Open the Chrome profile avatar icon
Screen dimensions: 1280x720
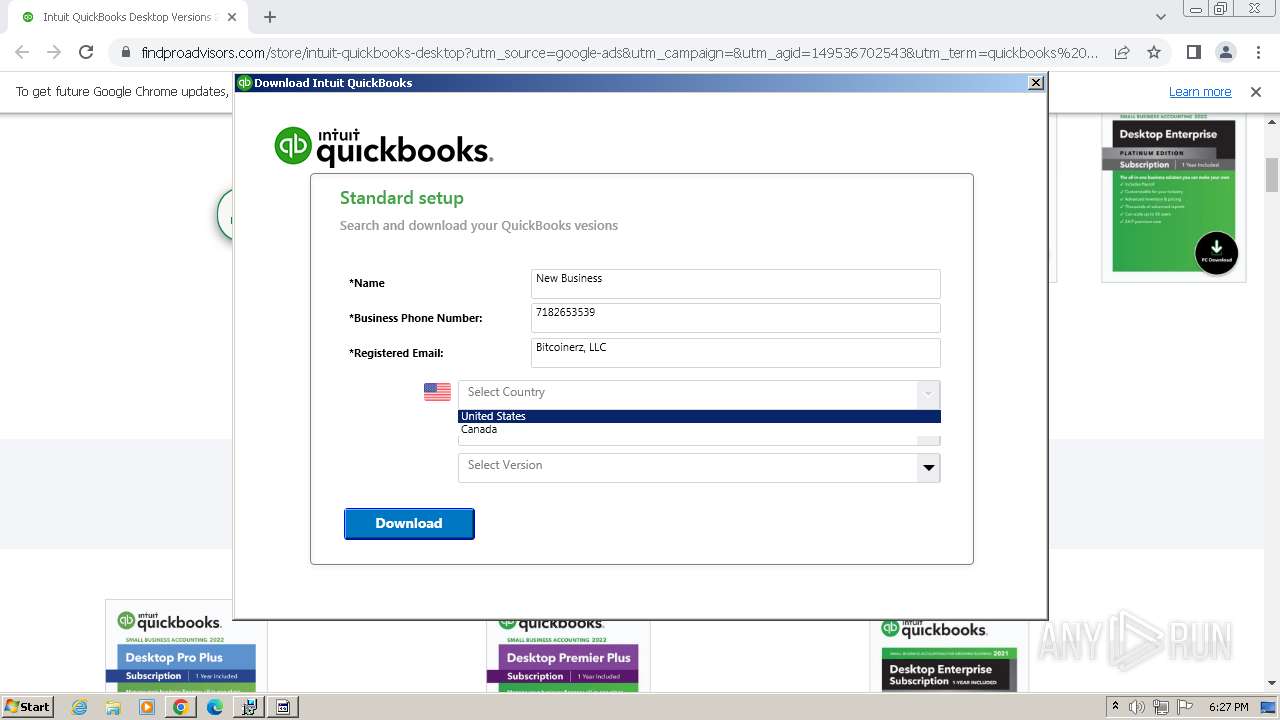(x=1226, y=52)
